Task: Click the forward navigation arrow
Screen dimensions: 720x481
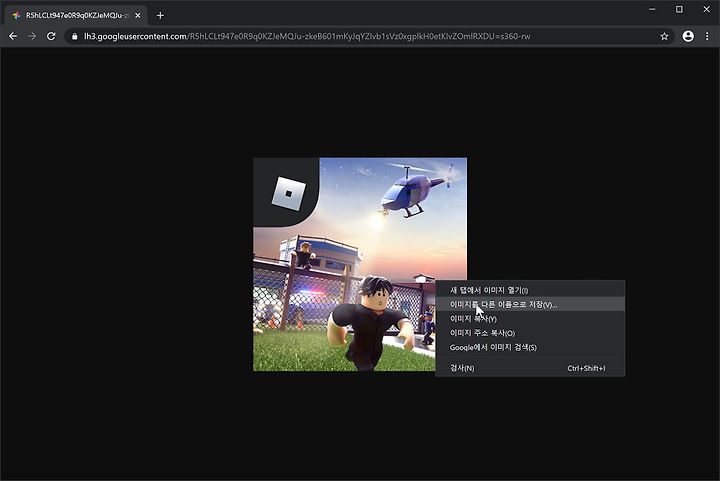Action: coord(32,36)
